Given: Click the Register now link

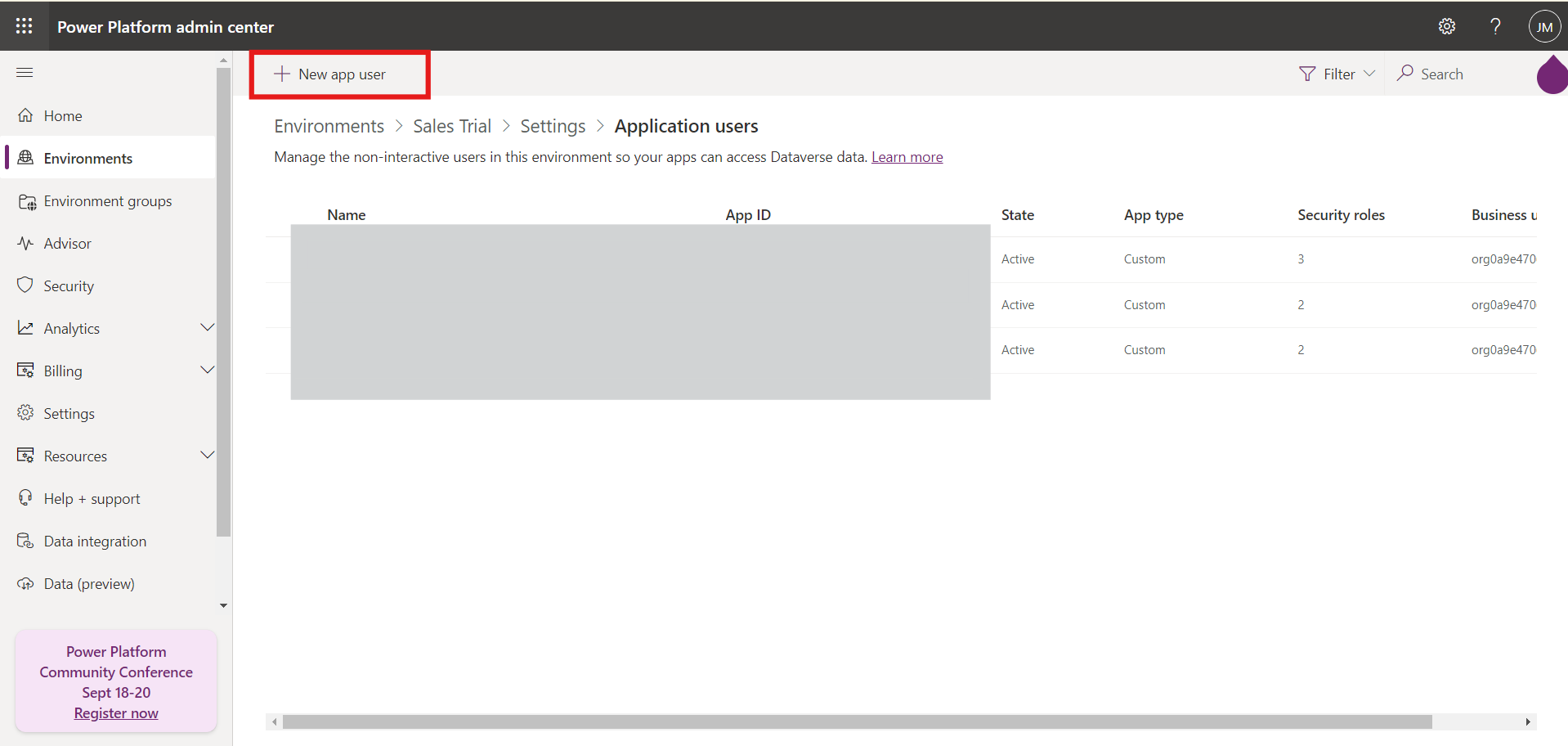Looking at the screenshot, I should pos(116,713).
